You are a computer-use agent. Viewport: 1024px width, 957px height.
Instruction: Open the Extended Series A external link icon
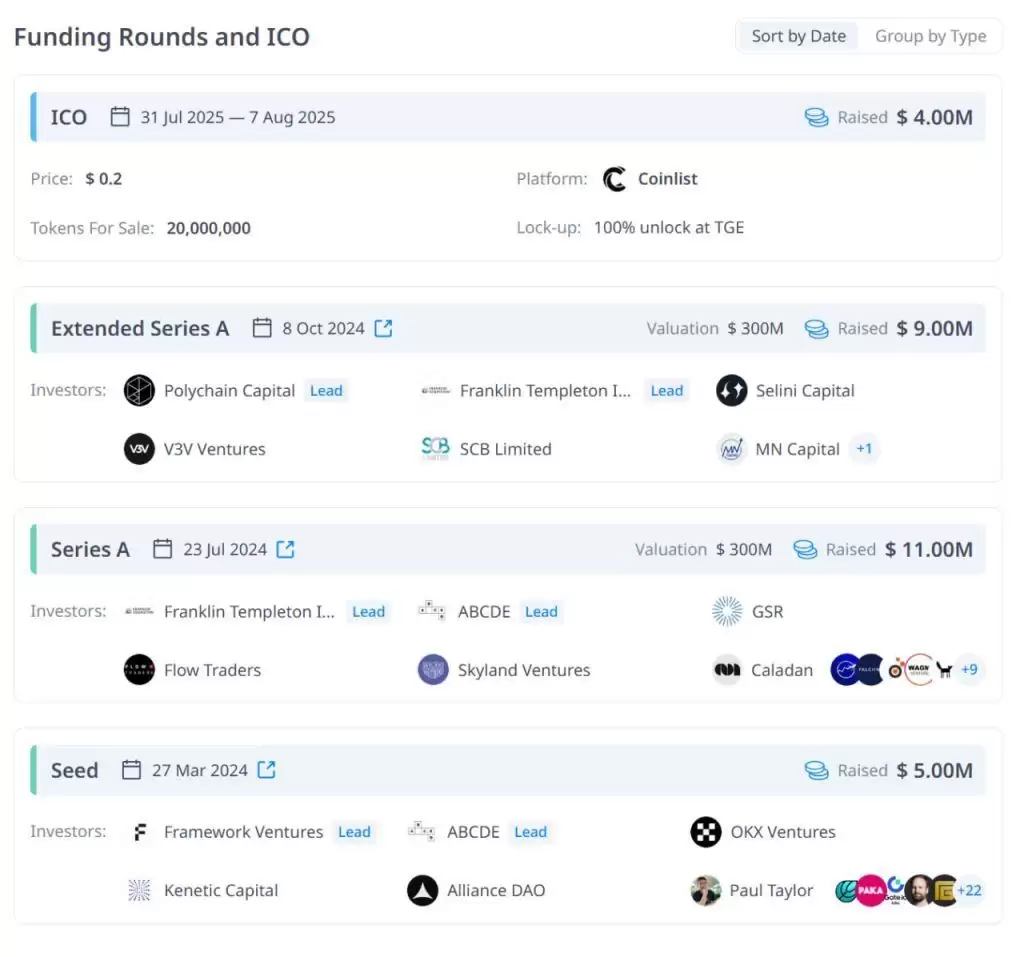pos(383,328)
